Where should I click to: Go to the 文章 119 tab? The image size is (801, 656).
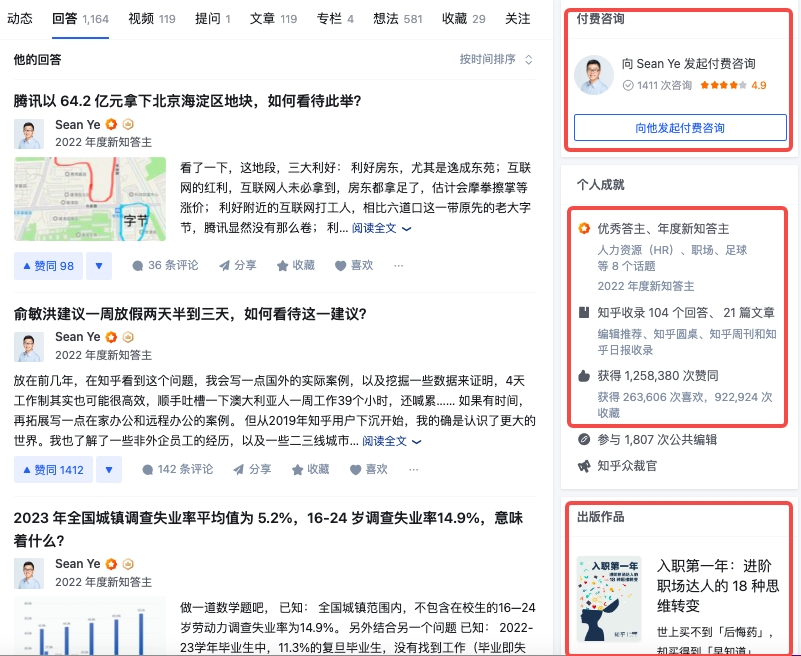point(273,19)
